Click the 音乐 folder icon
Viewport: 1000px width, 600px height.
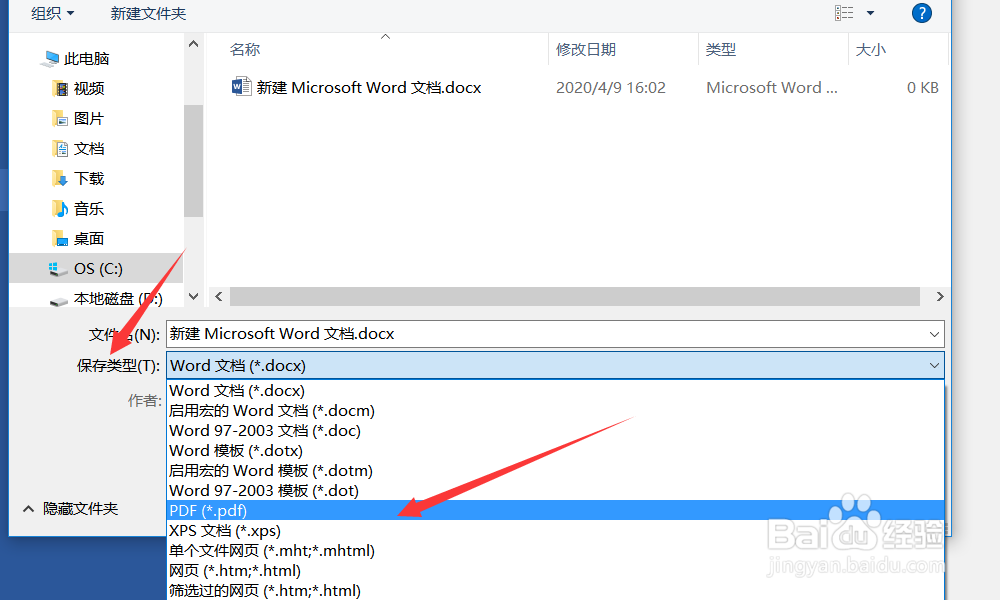(x=60, y=209)
